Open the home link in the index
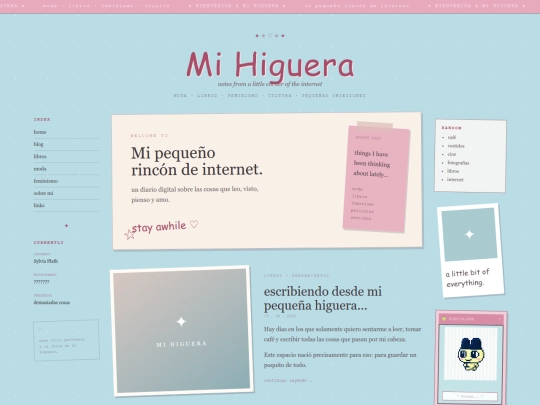The width and height of the screenshot is (540, 405). coord(40,132)
